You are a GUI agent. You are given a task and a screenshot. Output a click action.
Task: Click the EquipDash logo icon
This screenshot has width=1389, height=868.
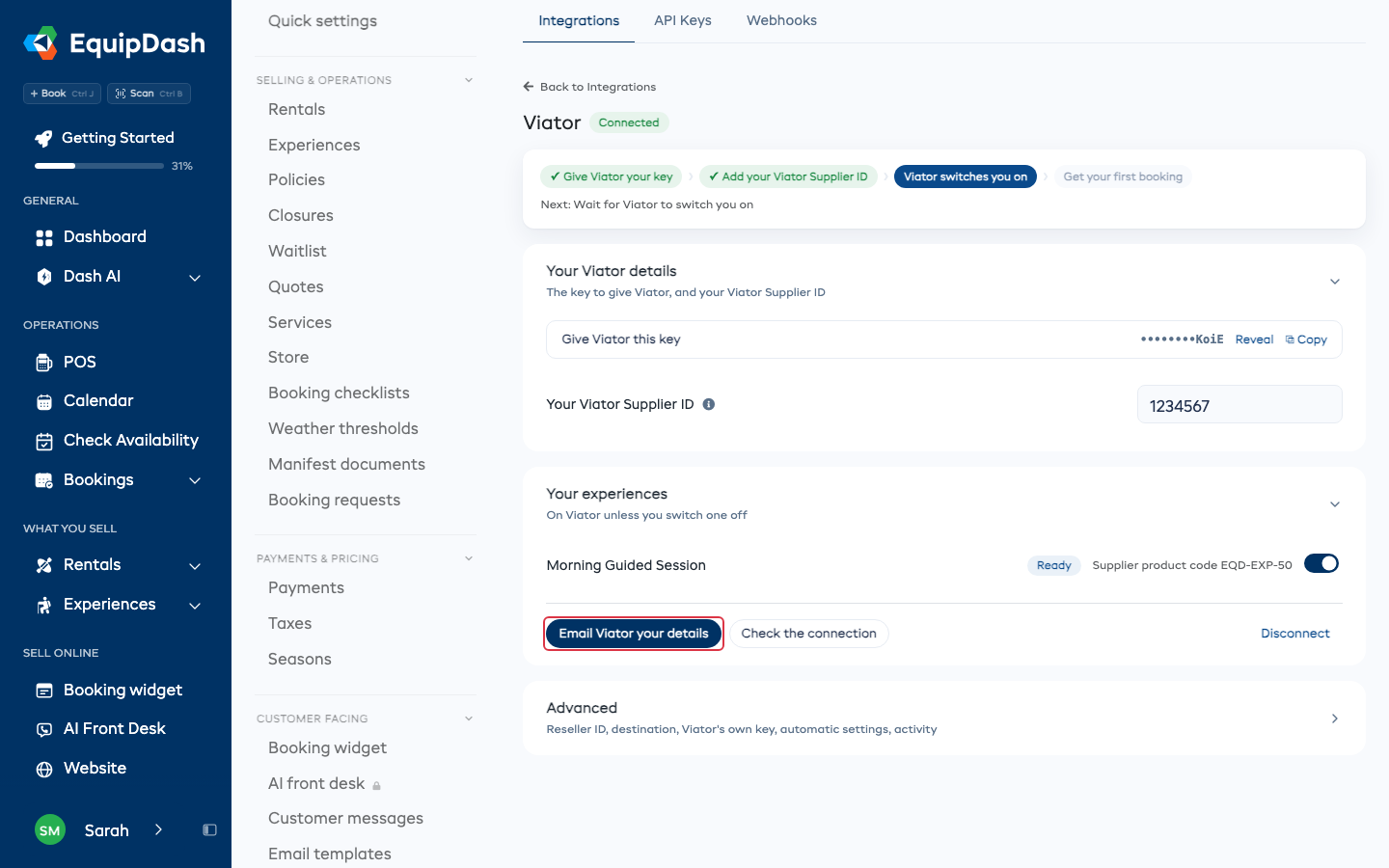(41, 43)
